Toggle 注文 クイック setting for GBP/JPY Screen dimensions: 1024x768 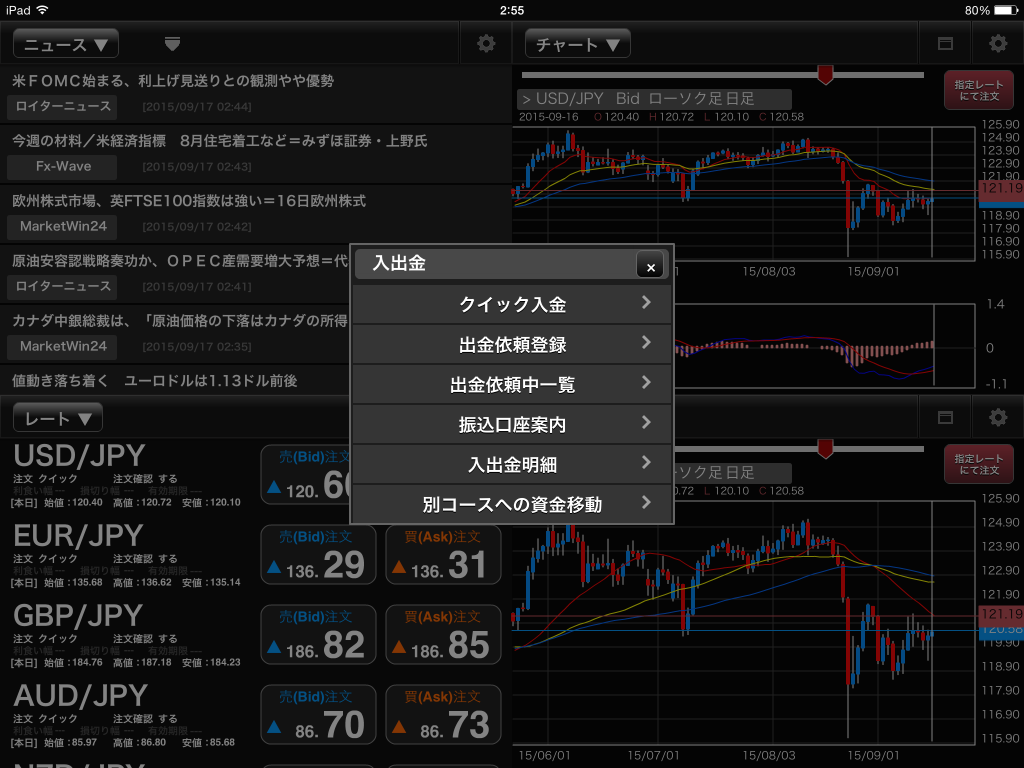click(x=45, y=639)
